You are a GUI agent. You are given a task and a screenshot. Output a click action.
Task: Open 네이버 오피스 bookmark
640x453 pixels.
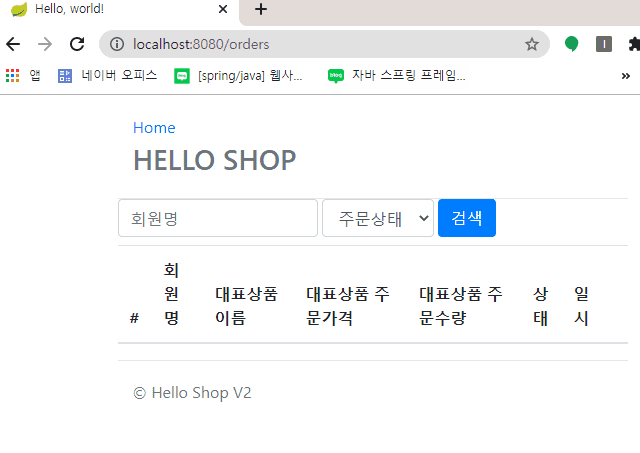(108, 76)
